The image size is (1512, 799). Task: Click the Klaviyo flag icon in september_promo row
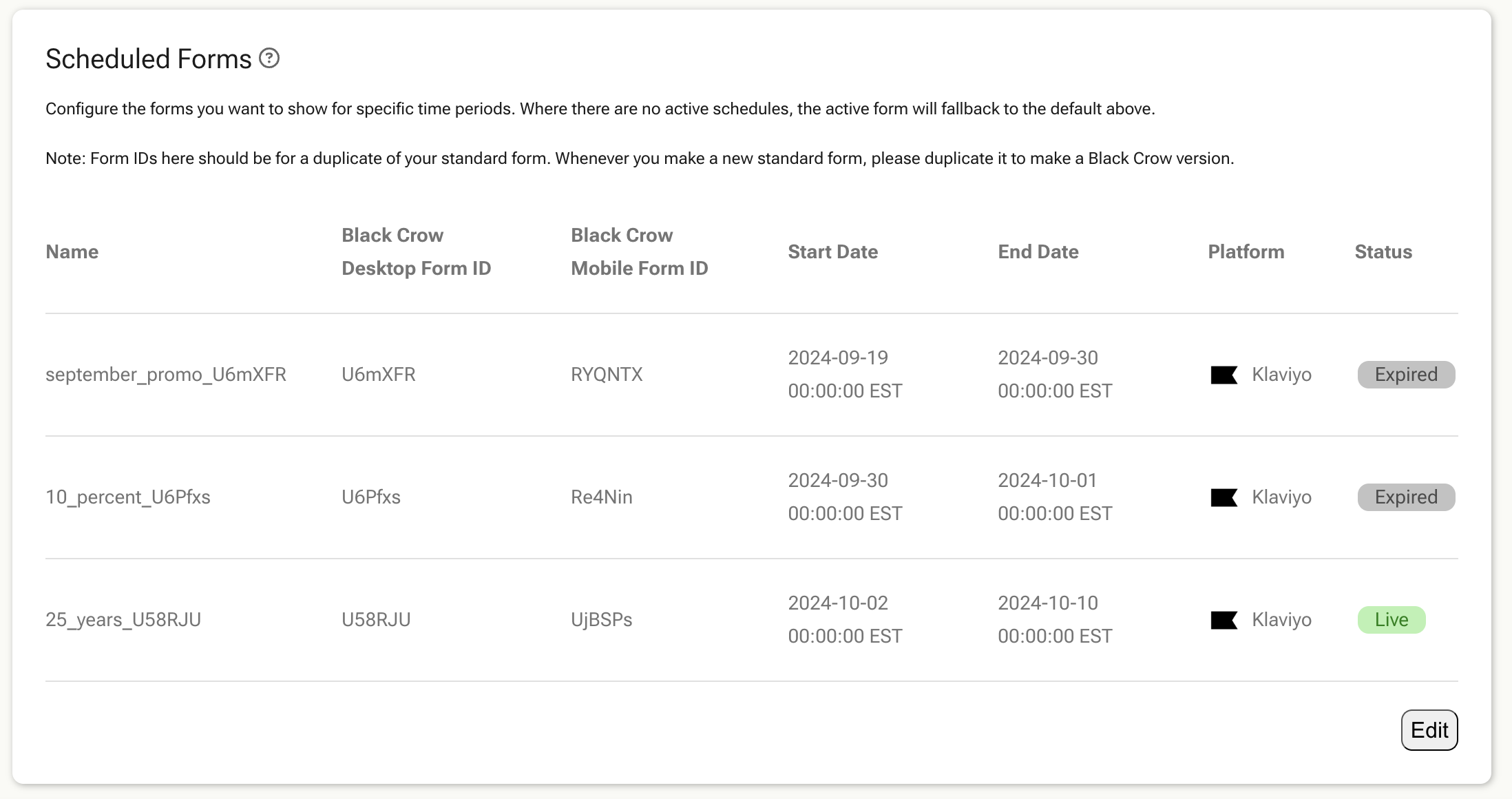tap(1224, 375)
